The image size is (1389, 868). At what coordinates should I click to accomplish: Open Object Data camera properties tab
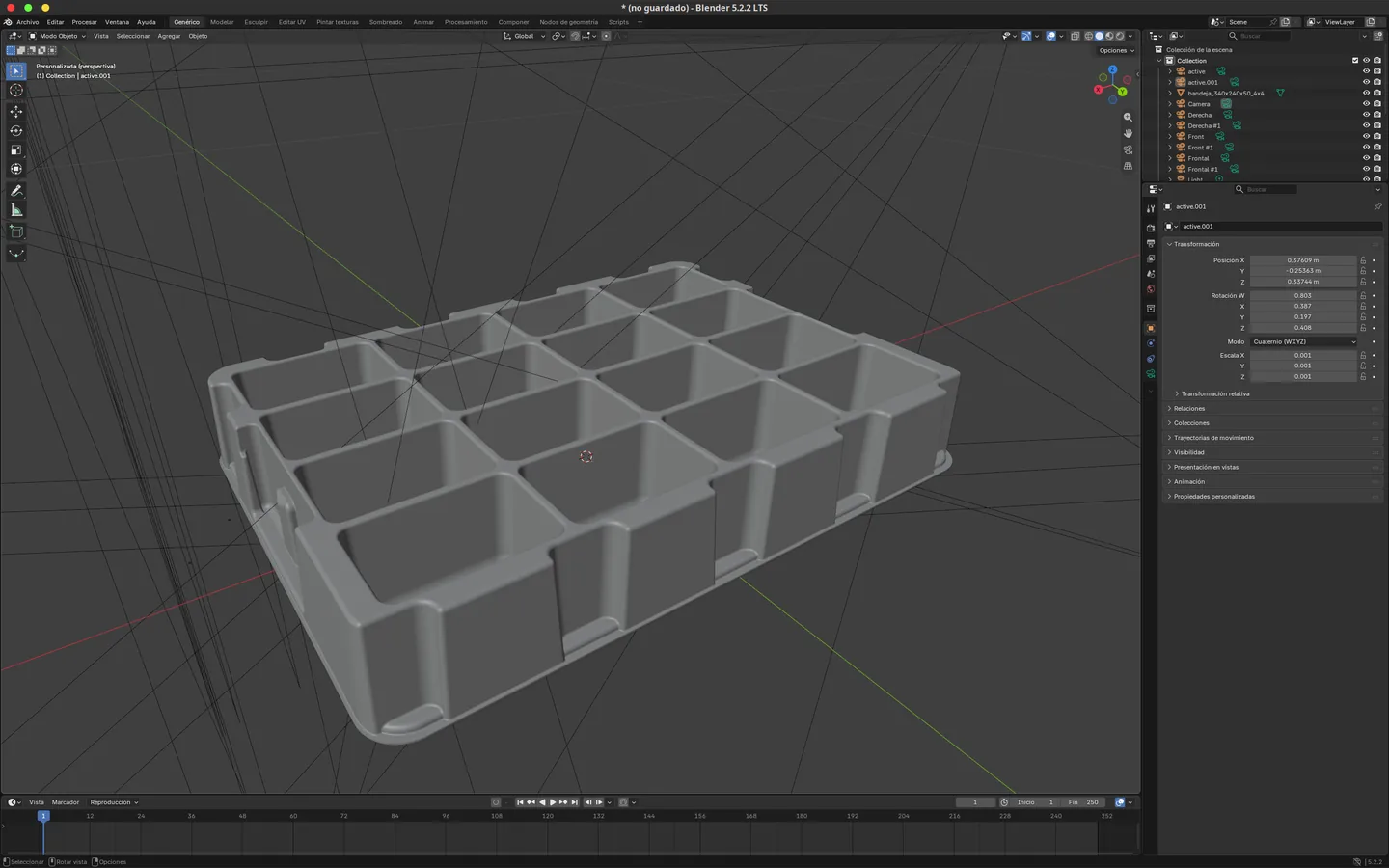[1150, 374]
